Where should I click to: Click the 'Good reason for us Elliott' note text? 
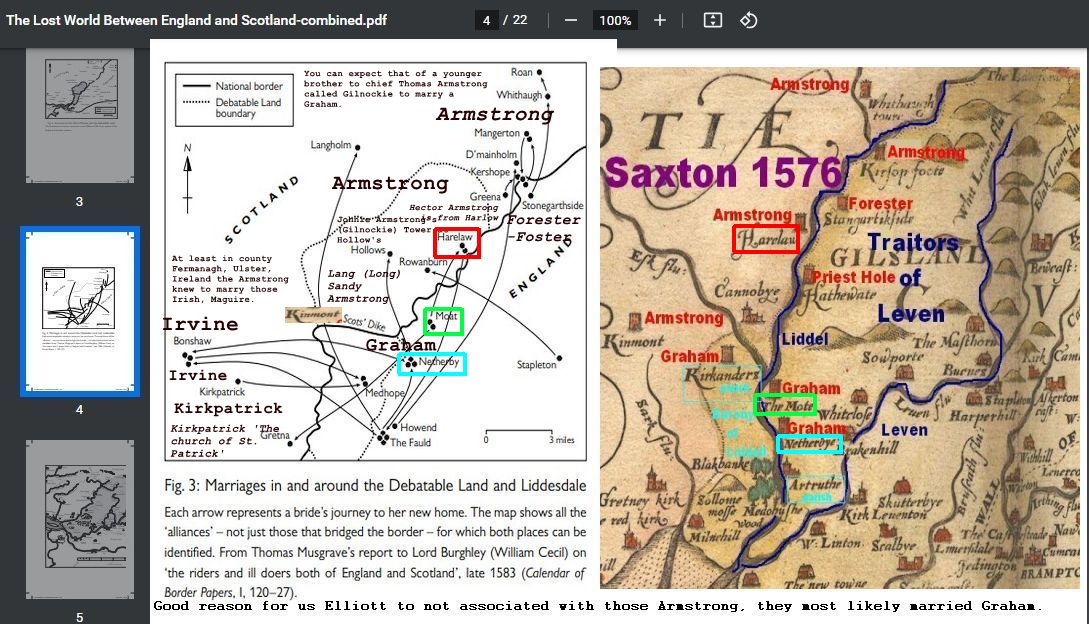pos(598,606)
